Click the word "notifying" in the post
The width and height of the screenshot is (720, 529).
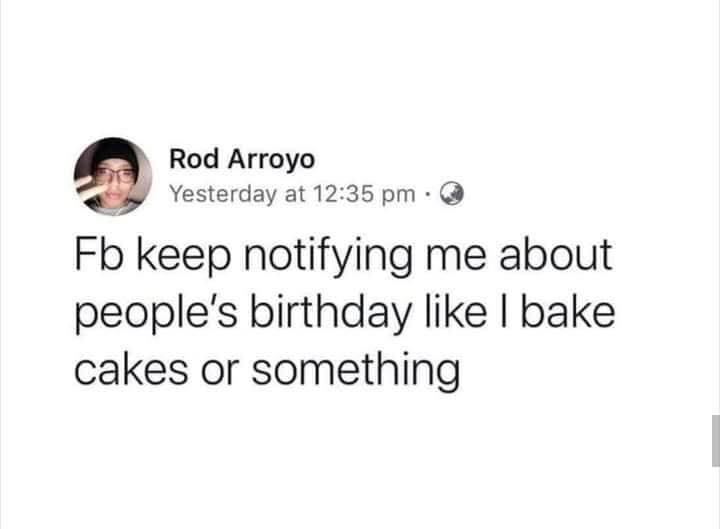(x=328, y=257)
